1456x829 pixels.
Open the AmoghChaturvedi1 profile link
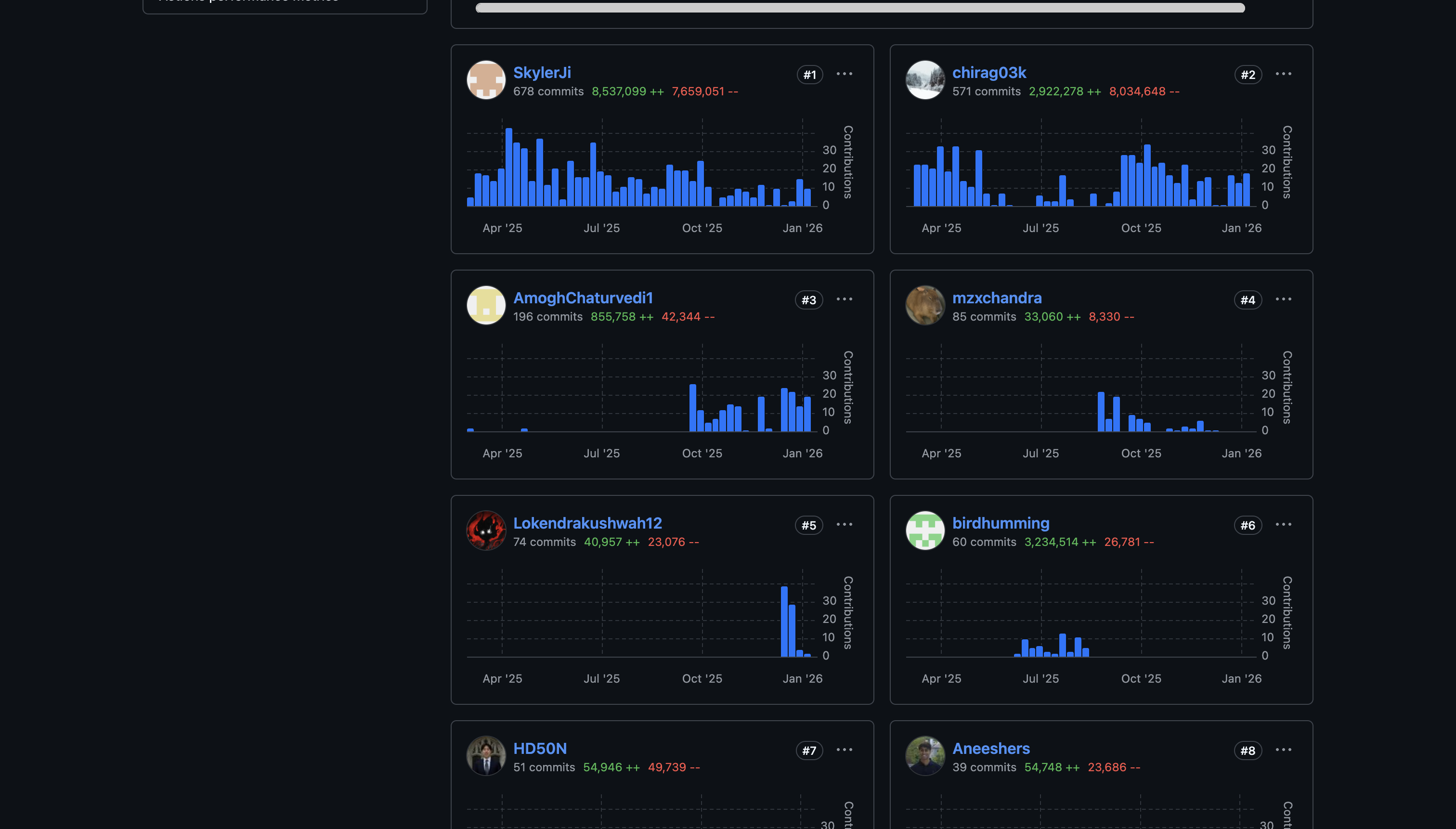coord(583,298)
